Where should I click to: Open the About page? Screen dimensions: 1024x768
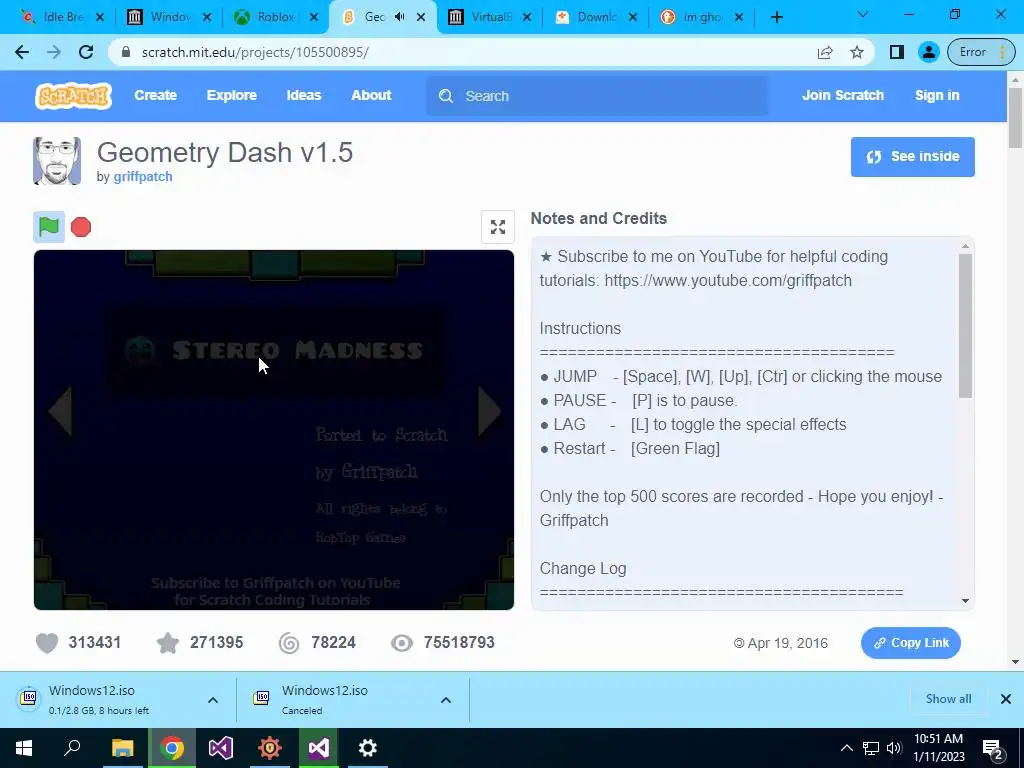click(371, 95)
